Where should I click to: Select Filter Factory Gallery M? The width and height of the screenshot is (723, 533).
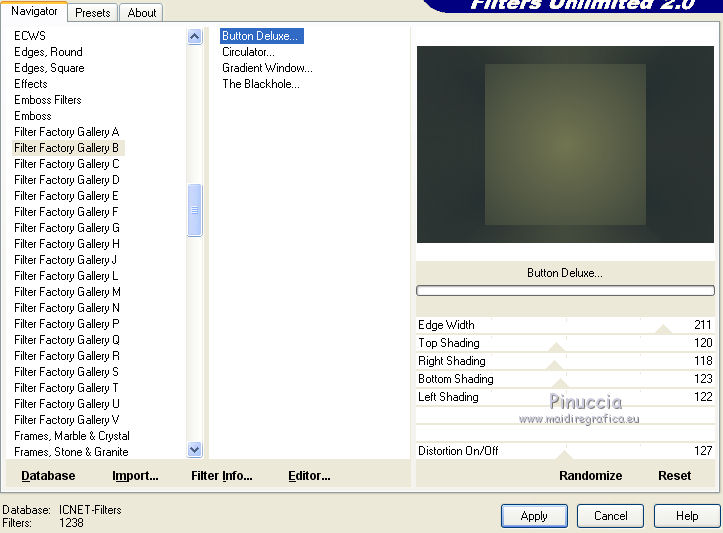point(67,292)
